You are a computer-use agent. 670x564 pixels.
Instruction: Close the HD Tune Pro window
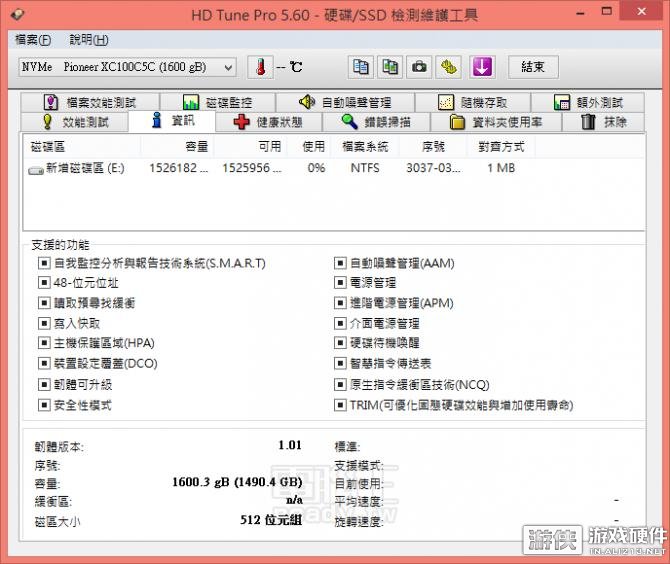click(x=642, y=12)
